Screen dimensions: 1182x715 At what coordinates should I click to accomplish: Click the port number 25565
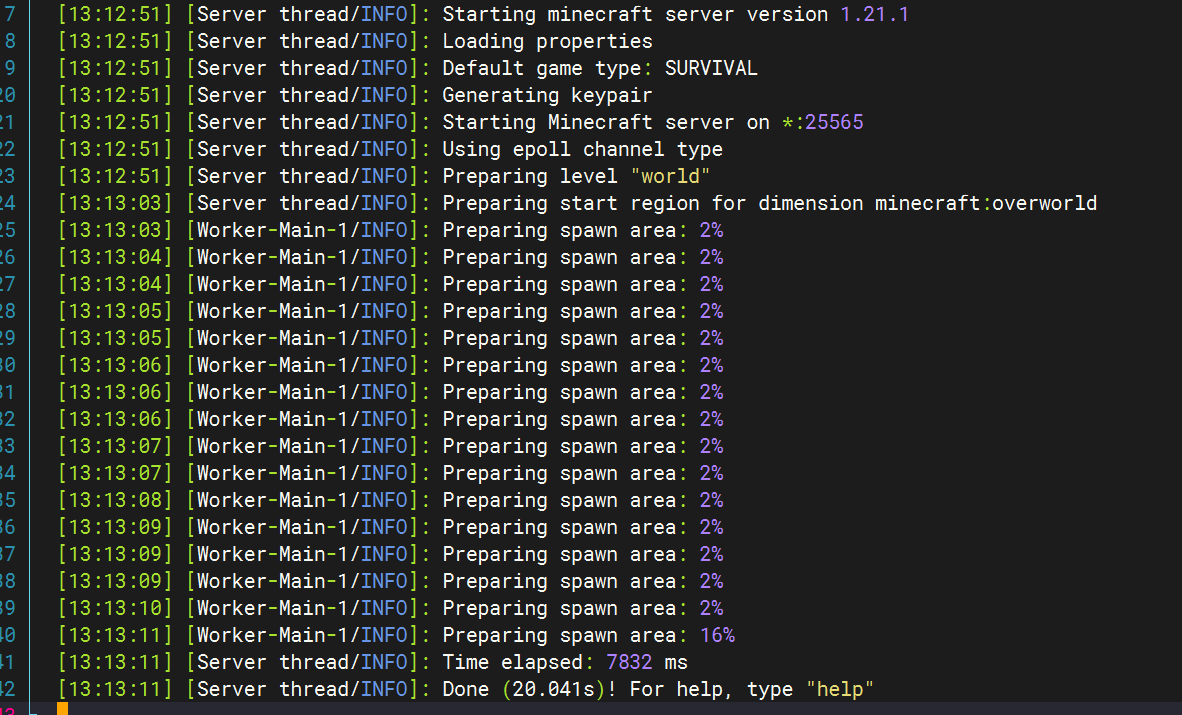[x=834, y=122]
